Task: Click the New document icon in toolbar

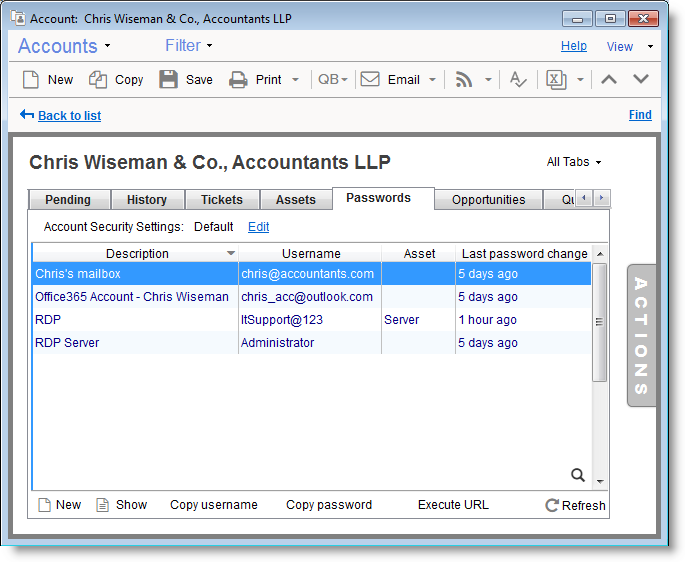Action: (x=31, y=80)
